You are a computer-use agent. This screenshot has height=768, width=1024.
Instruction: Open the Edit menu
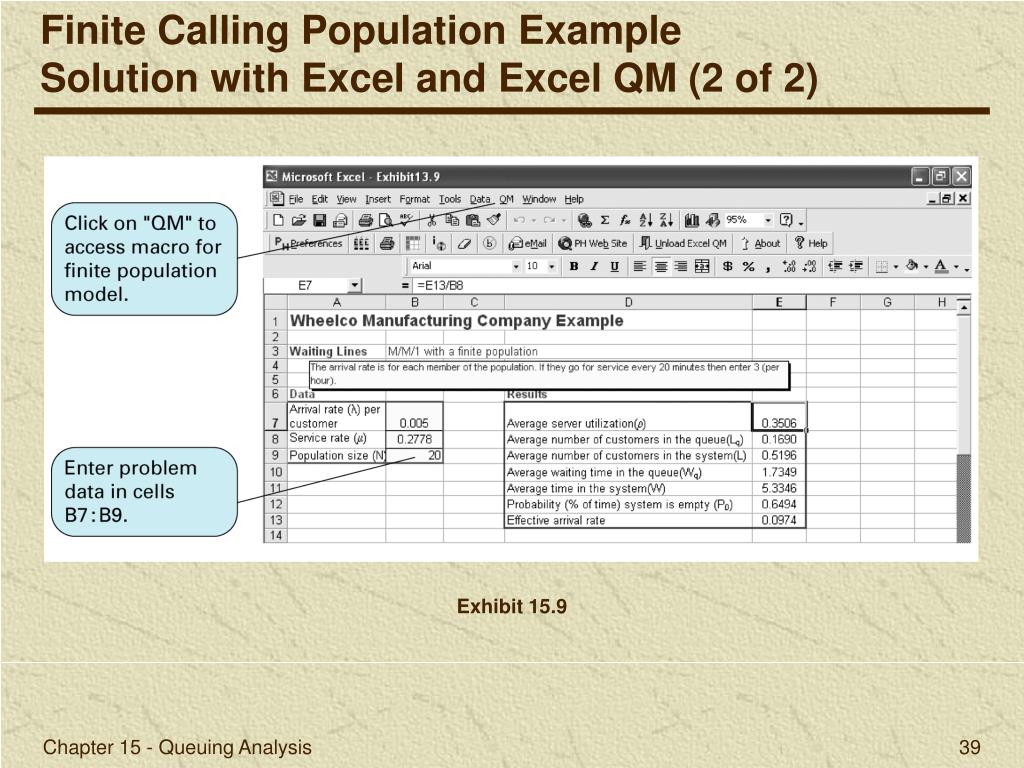319,199
